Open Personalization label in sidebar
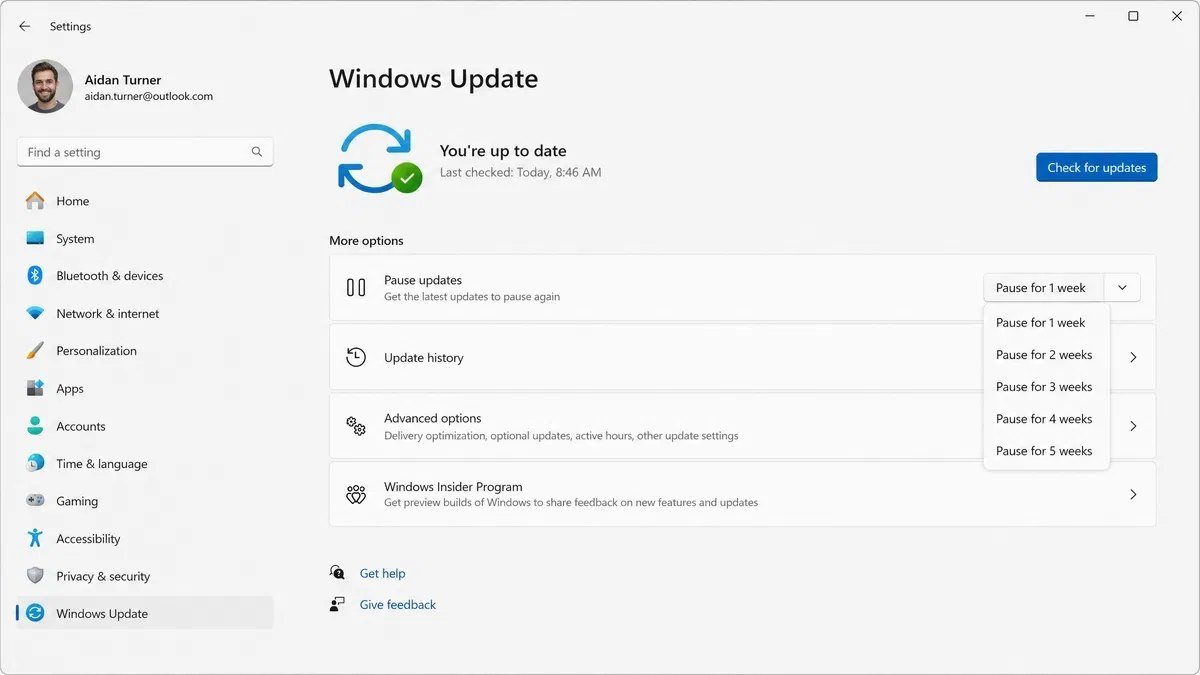 [96, 351]
